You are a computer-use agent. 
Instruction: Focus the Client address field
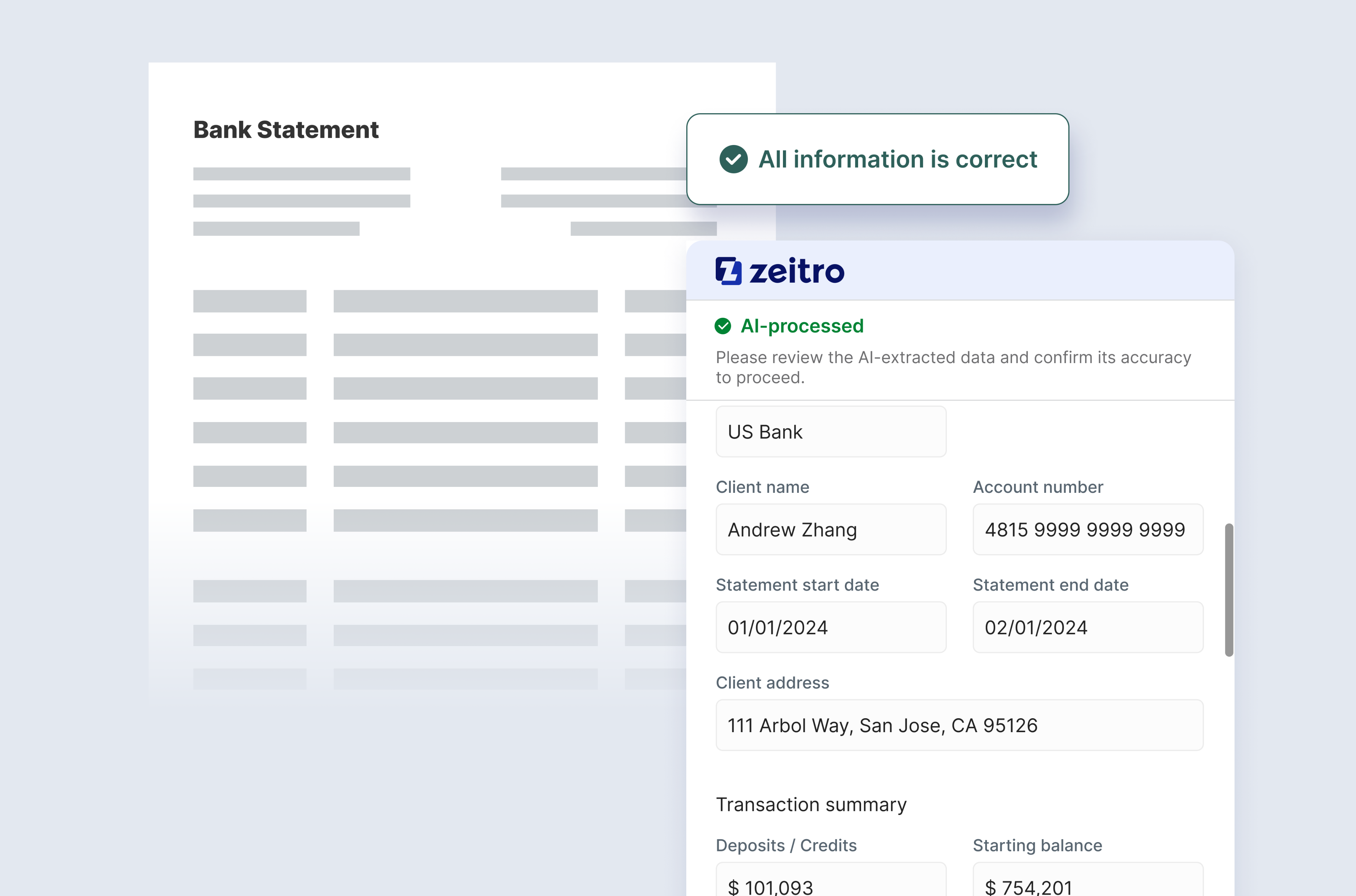[x=959, y=725]
